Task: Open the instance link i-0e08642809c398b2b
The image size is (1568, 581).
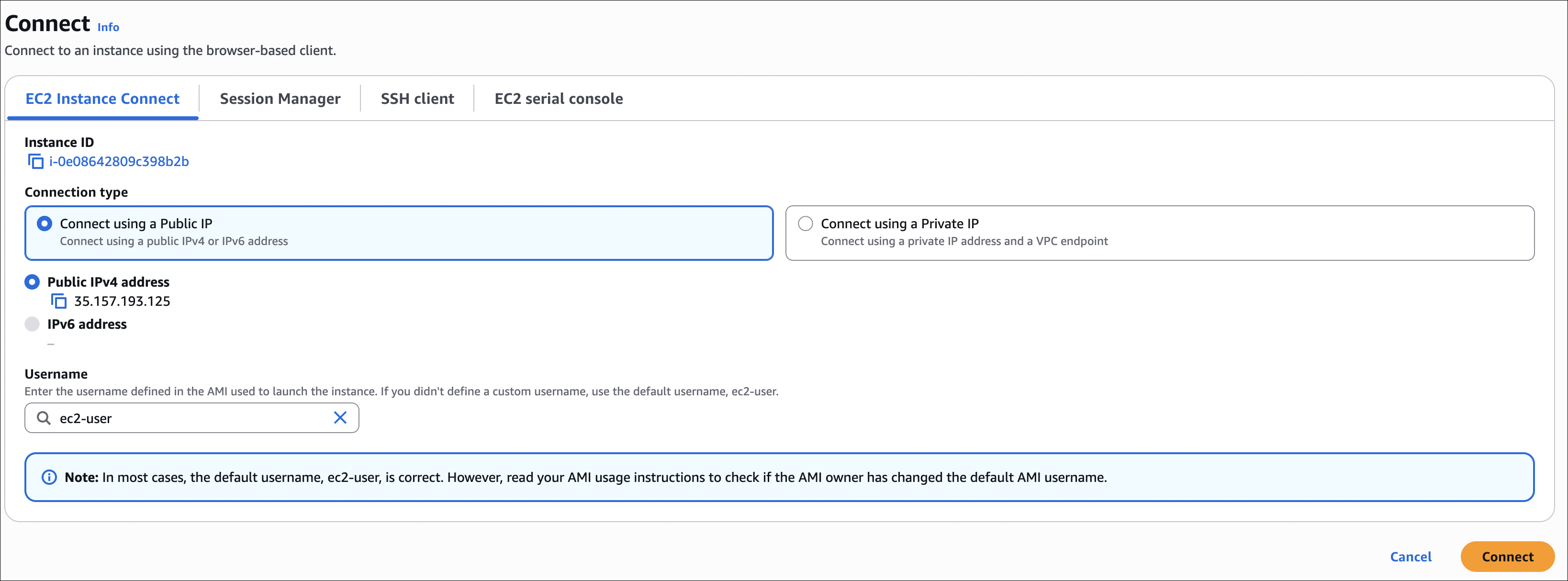Action: click(x=119, y=162)
